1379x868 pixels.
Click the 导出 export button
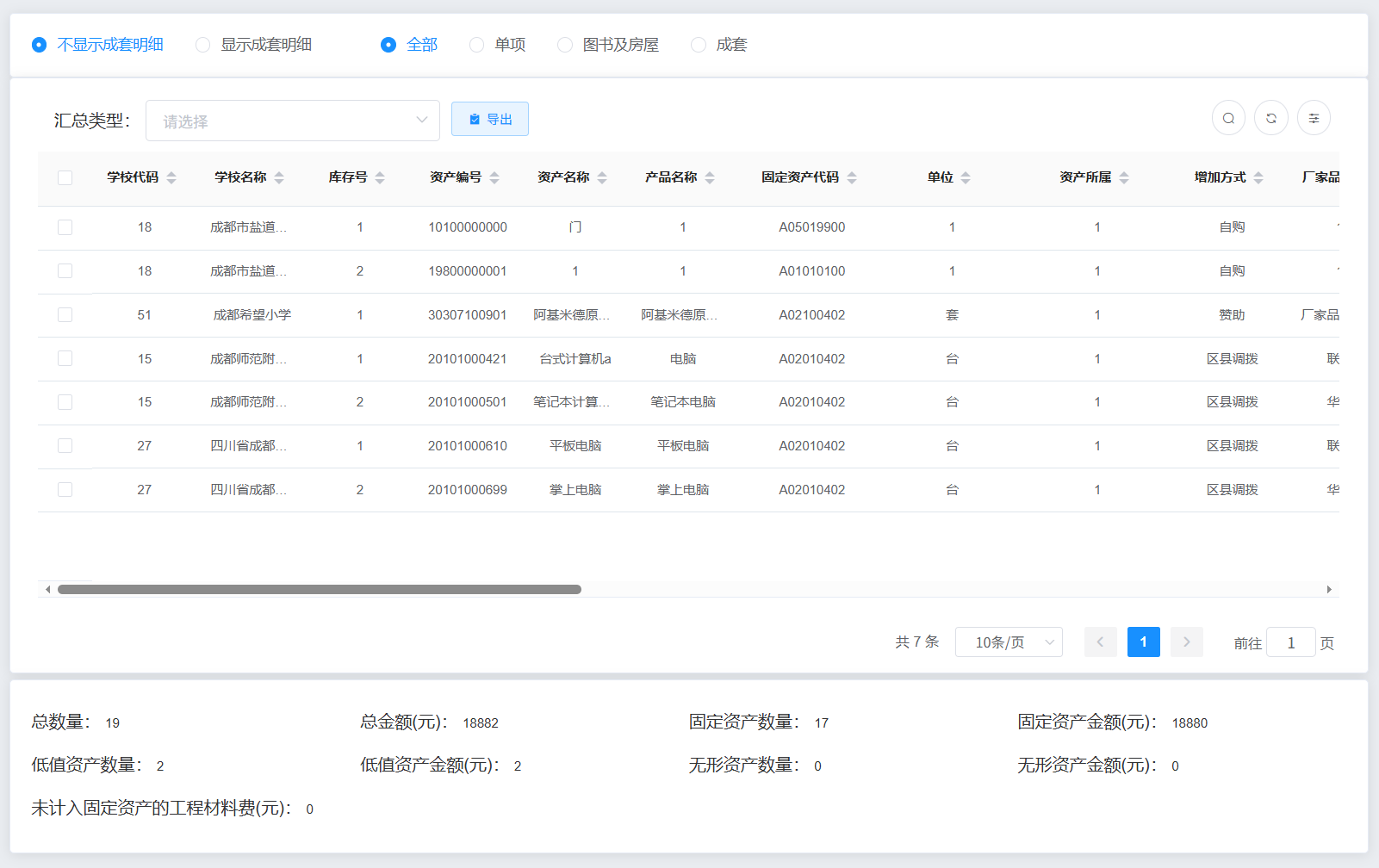pos(489,119)
